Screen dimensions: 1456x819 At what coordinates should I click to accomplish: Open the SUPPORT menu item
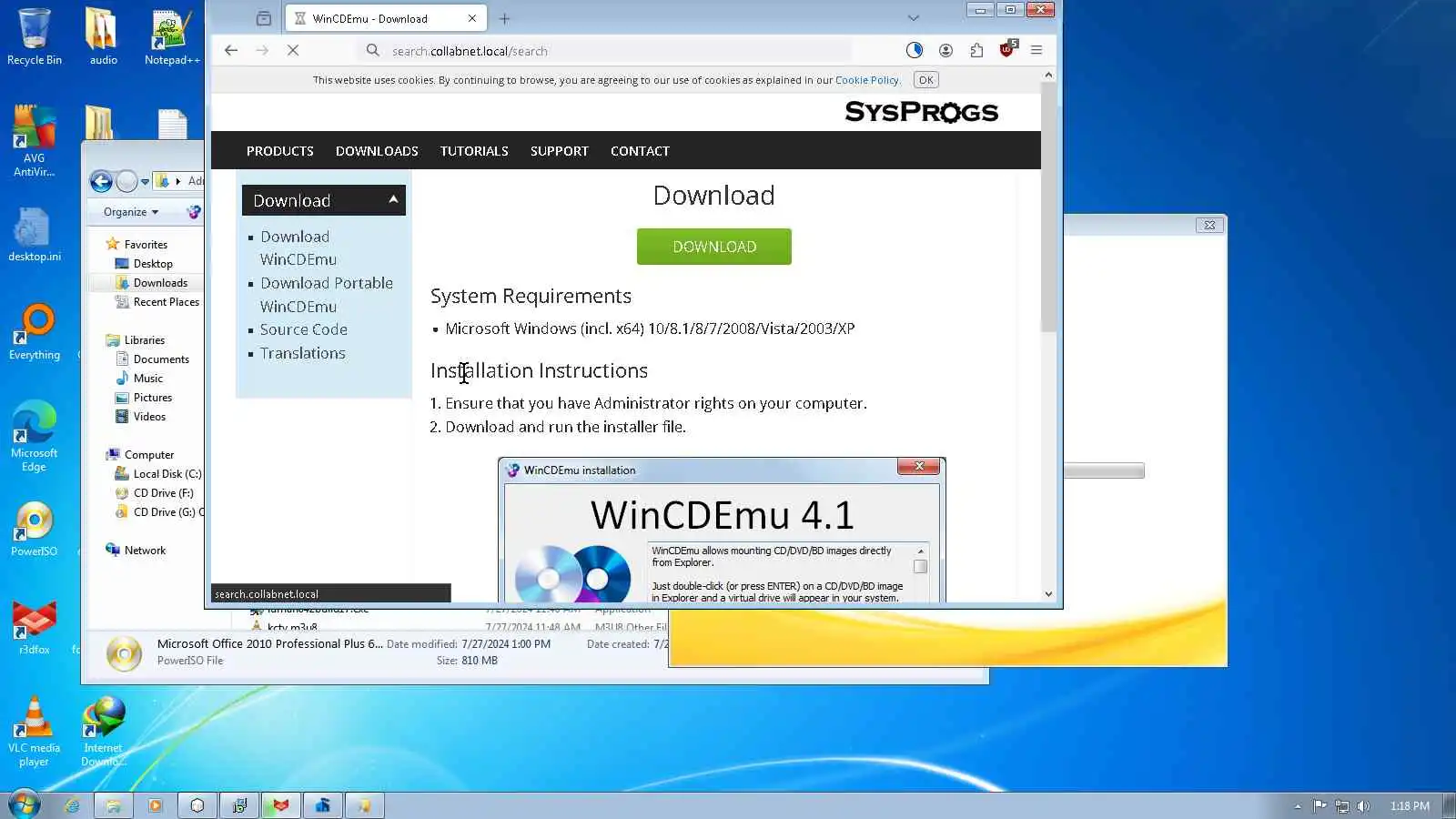pyautogui.click(x=560, y=151)
